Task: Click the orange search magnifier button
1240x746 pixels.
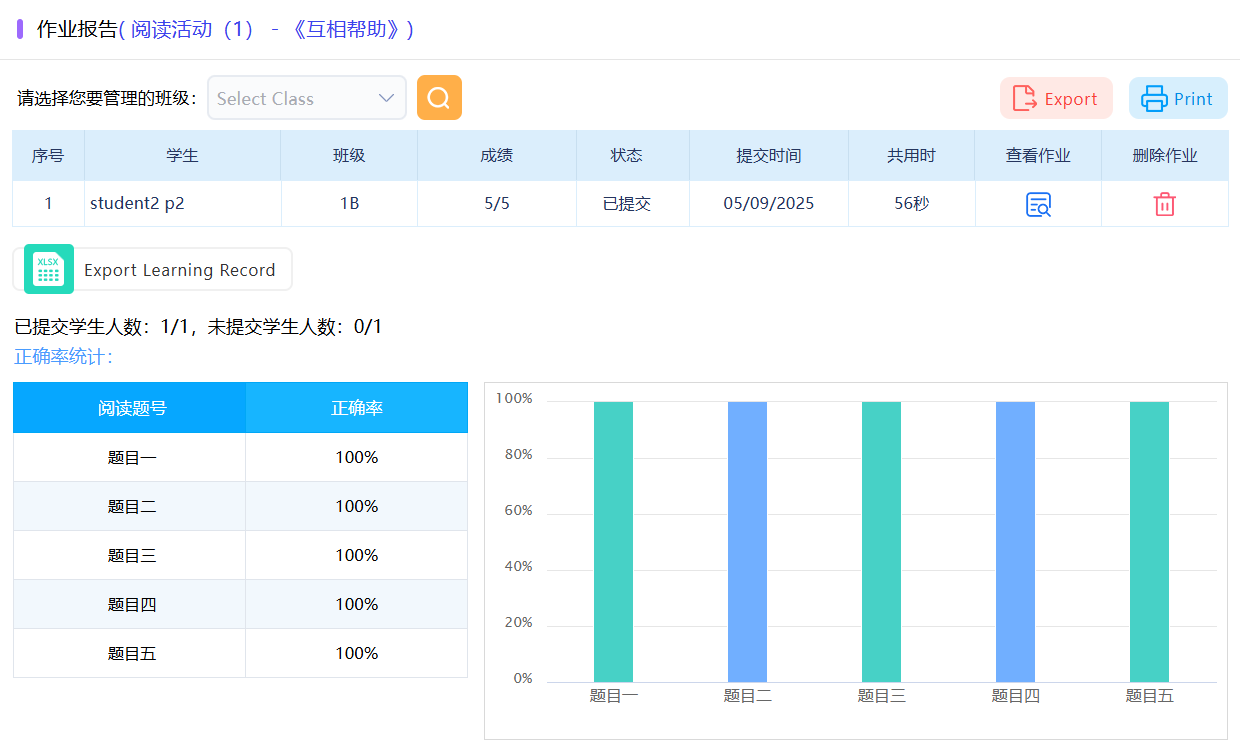Action: (x=439, y=98)
